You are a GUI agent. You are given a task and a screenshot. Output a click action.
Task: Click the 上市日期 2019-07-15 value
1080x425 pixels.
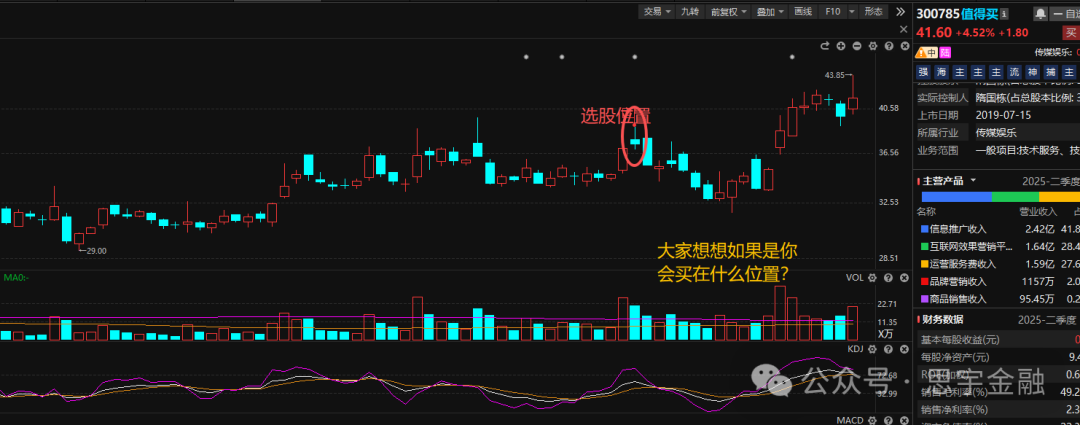pos(1003,115)
